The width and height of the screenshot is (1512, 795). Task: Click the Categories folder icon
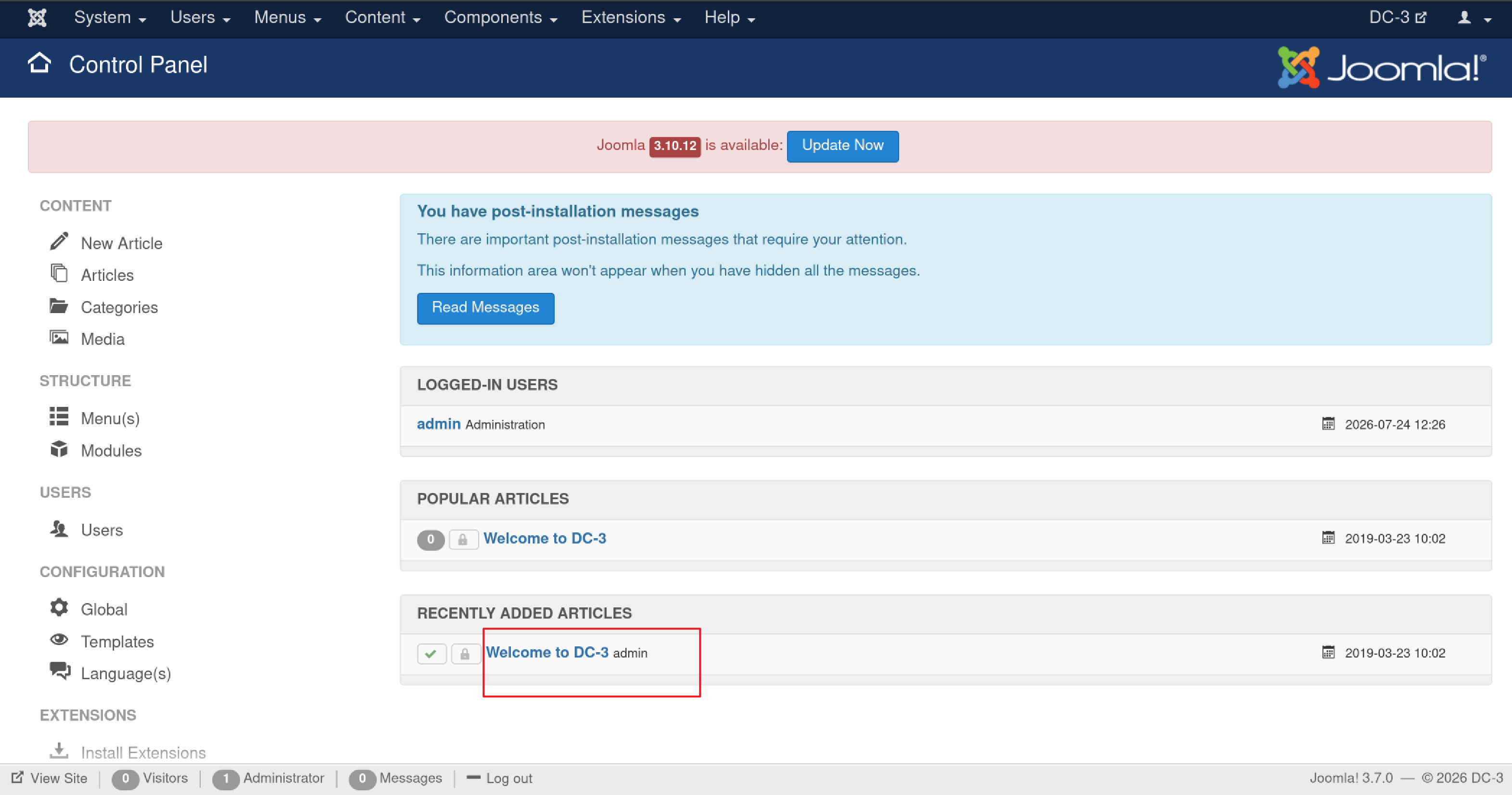point(59,306)
